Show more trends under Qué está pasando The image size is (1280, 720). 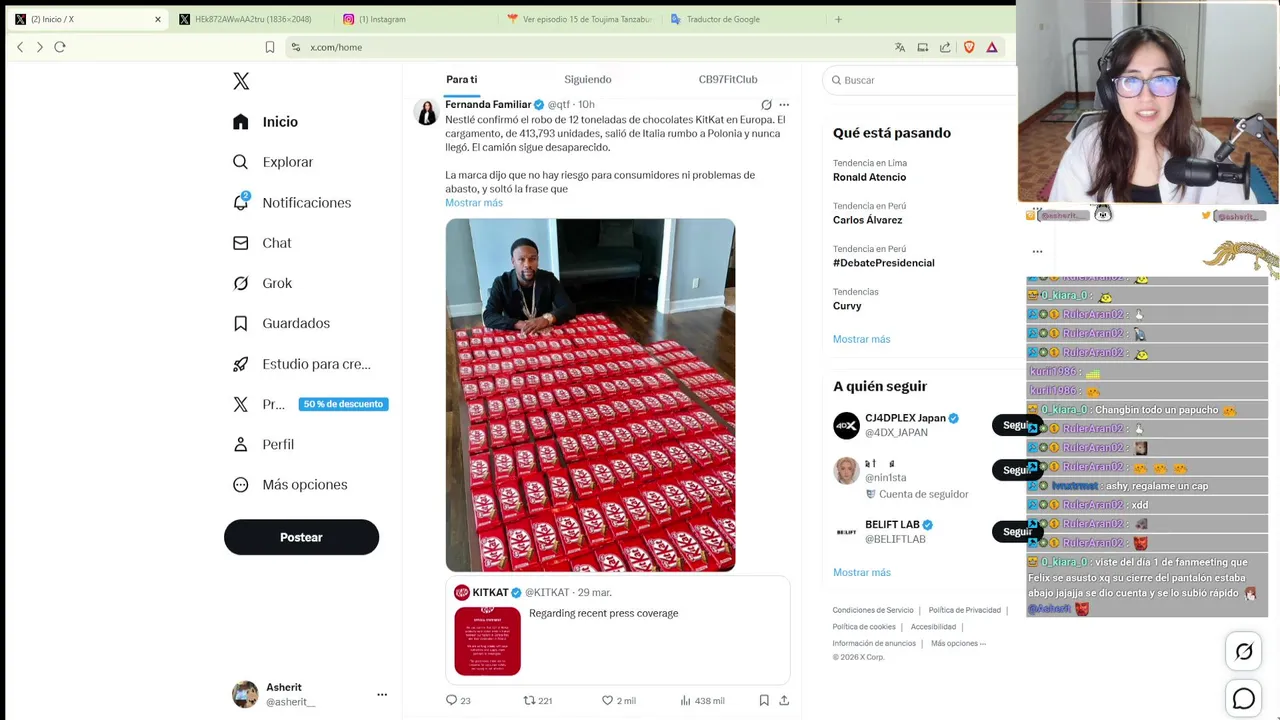coord(861,339)
